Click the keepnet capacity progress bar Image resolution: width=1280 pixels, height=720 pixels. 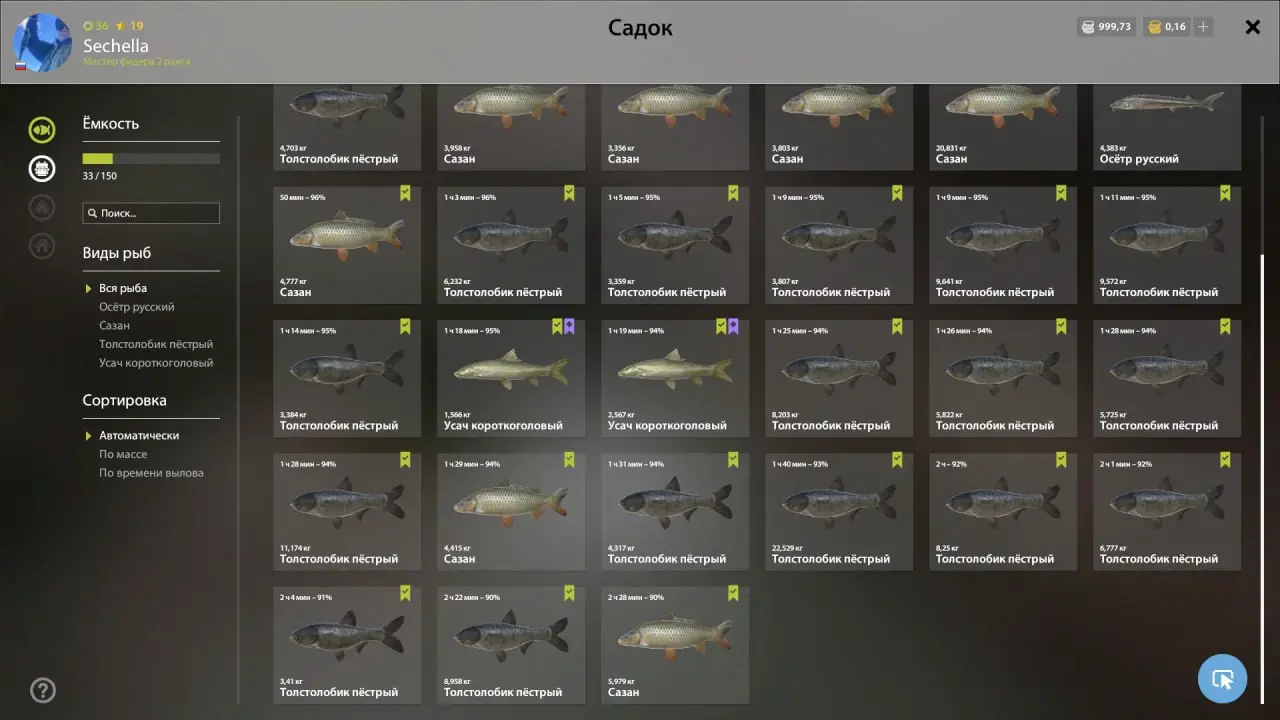pyautogui.click(x=151, y=158)
